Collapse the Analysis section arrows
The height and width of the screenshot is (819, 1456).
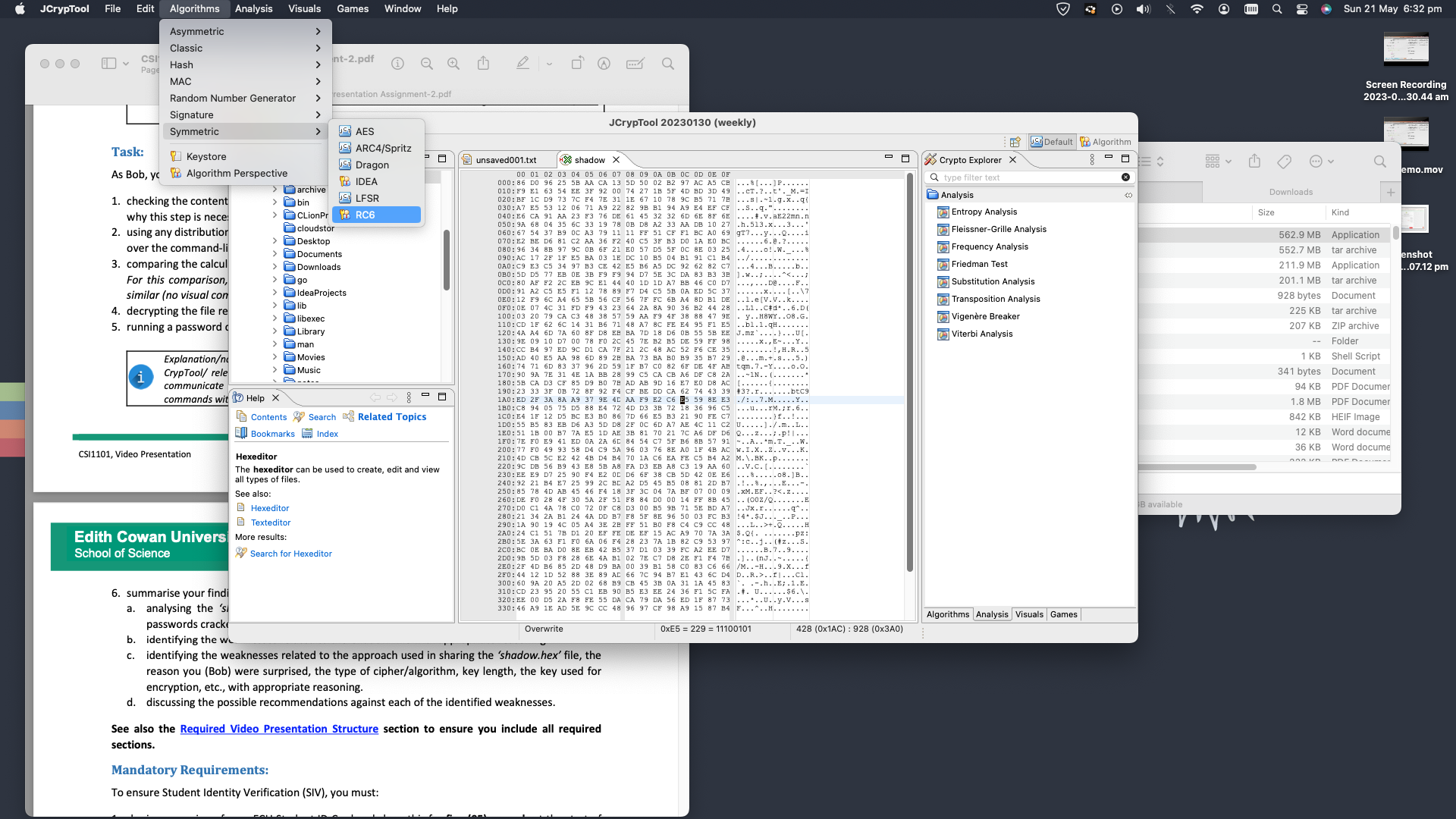click(x=1128, y=195)
